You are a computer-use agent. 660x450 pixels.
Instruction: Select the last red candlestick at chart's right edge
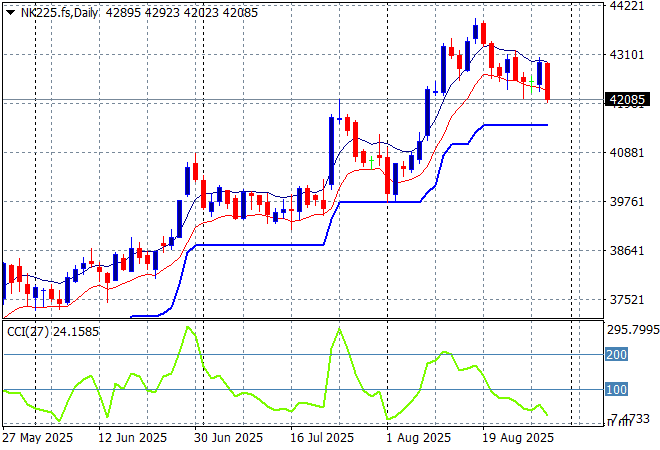pos(548,82)
